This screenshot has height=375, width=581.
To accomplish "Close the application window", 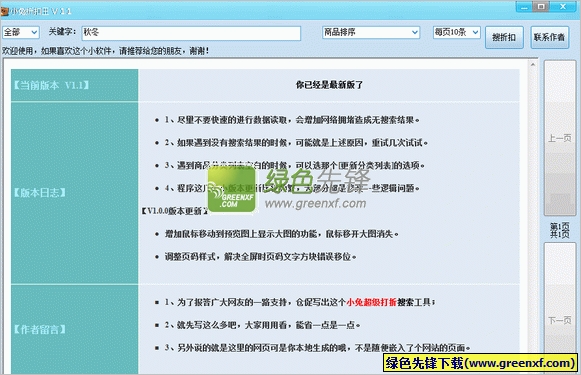I will [x=563, y=7].
